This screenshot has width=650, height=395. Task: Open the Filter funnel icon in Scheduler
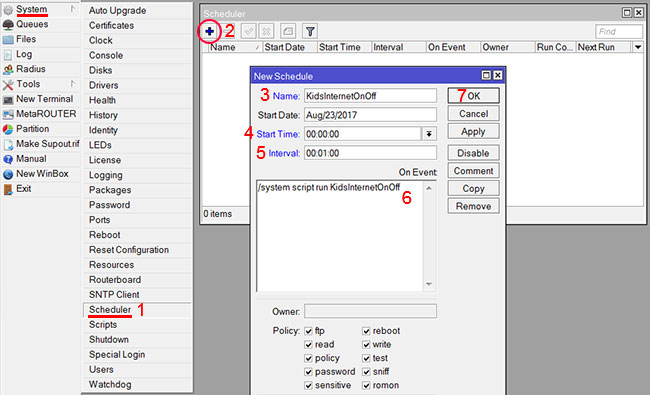(310, 31)
